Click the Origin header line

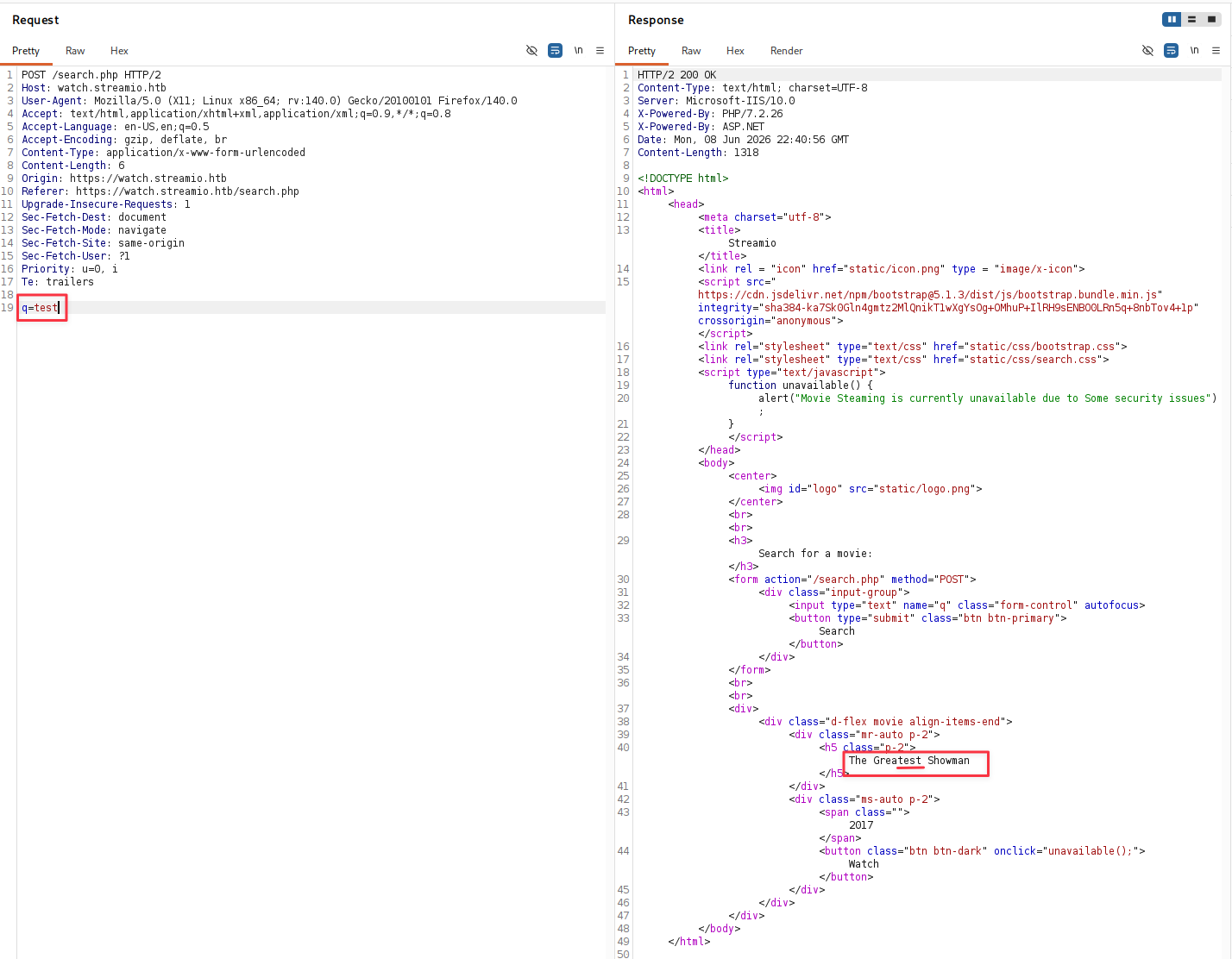point(124,179)
